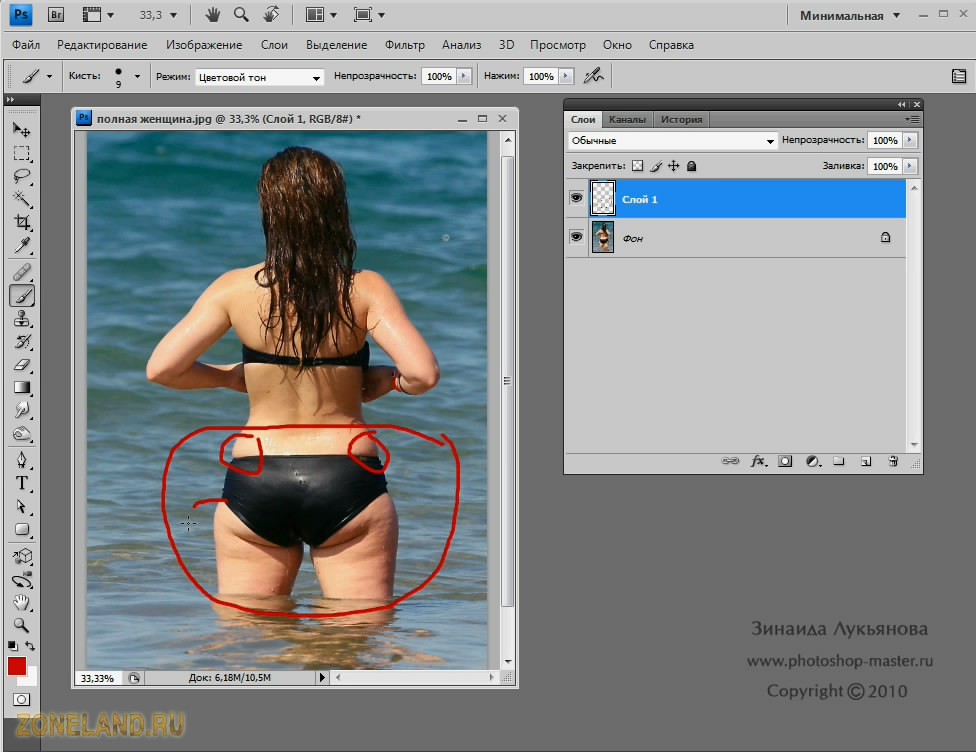
Task: Hide the Фон layer
Action: 576,237
